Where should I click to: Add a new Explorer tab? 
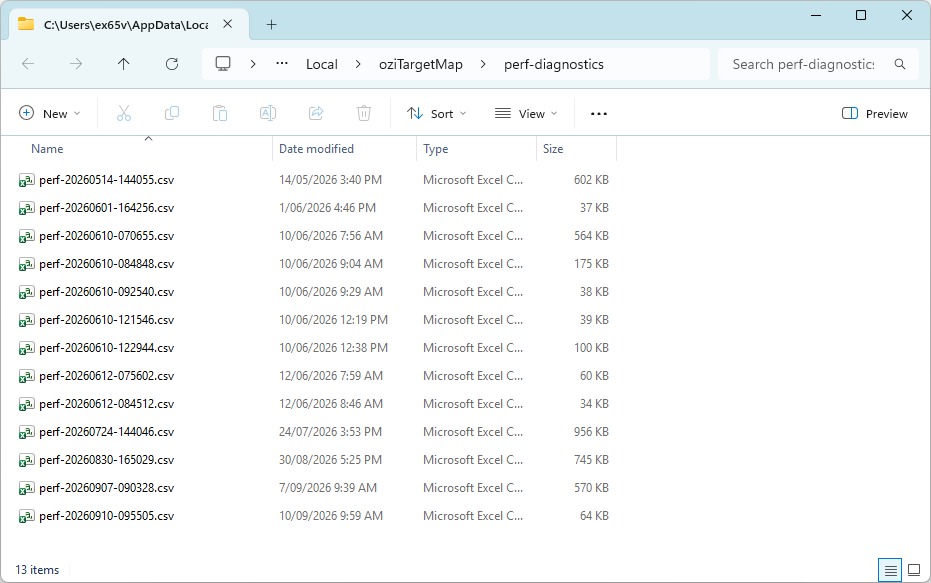click(x=271, y=24)
